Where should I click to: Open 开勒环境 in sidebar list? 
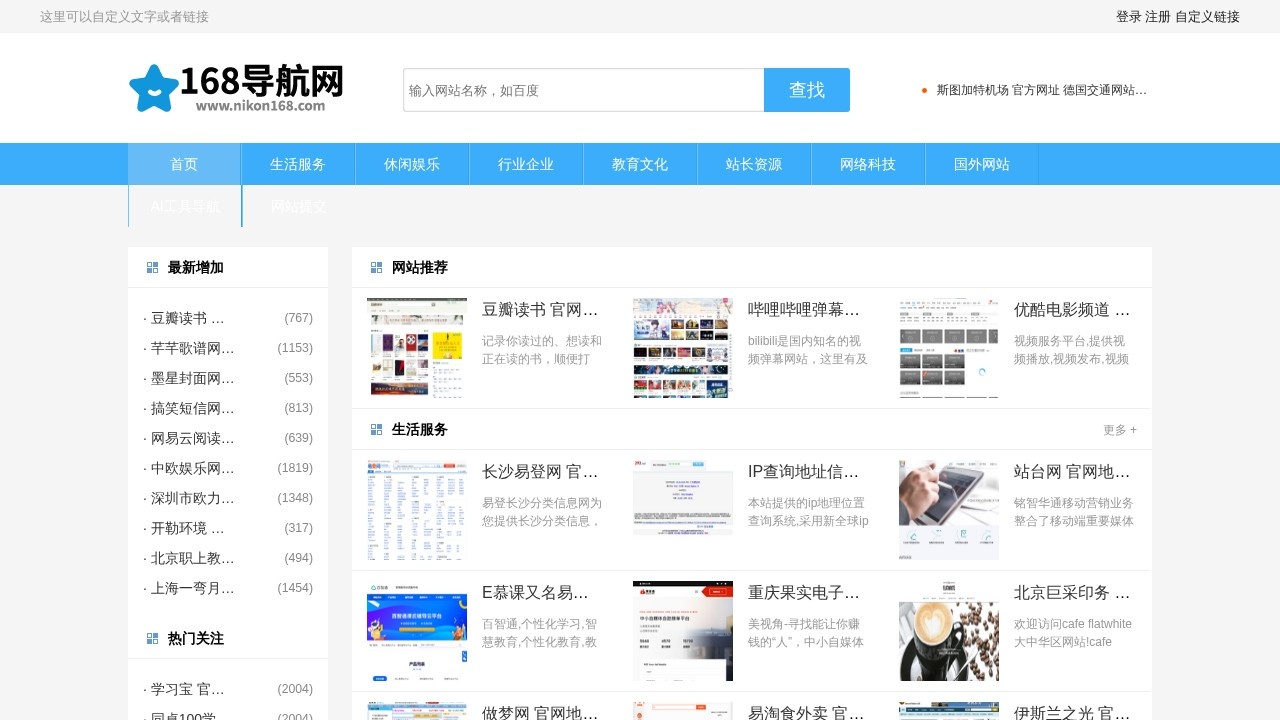pos(188,528)
